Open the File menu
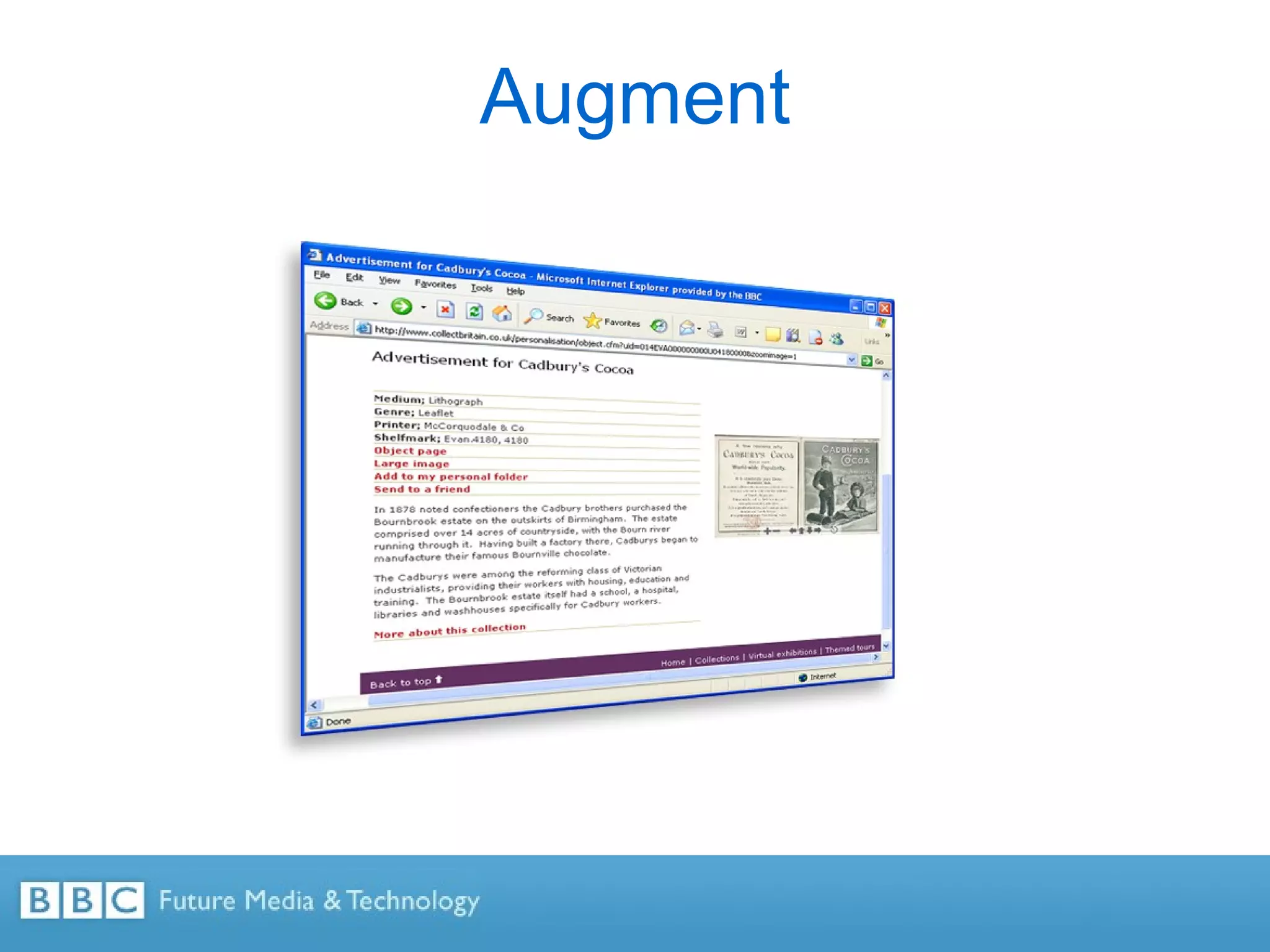The width and height of the screenshot is (1270, 952). pos(321,274)
